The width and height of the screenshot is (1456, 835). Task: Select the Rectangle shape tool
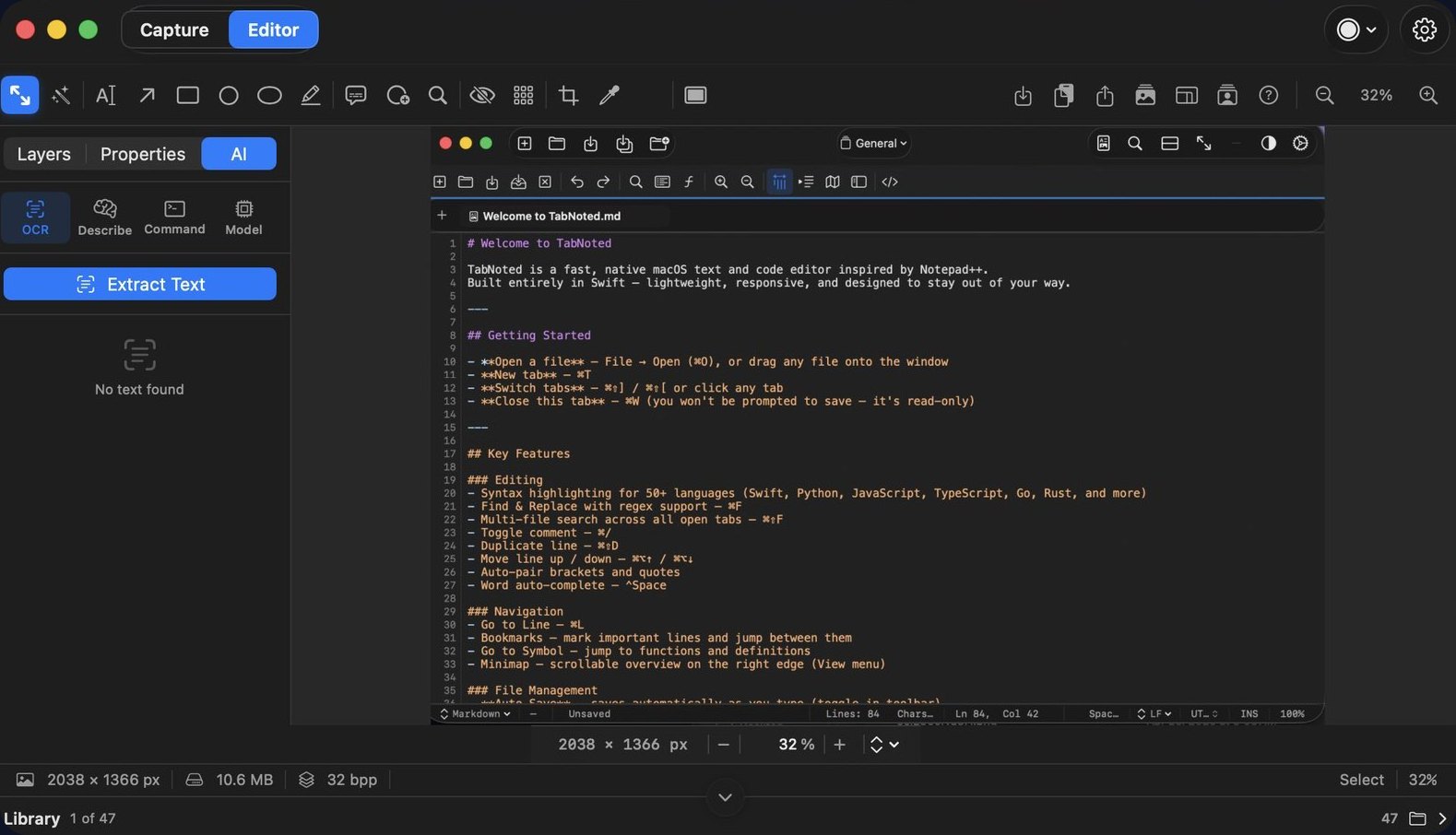point(188,95)
